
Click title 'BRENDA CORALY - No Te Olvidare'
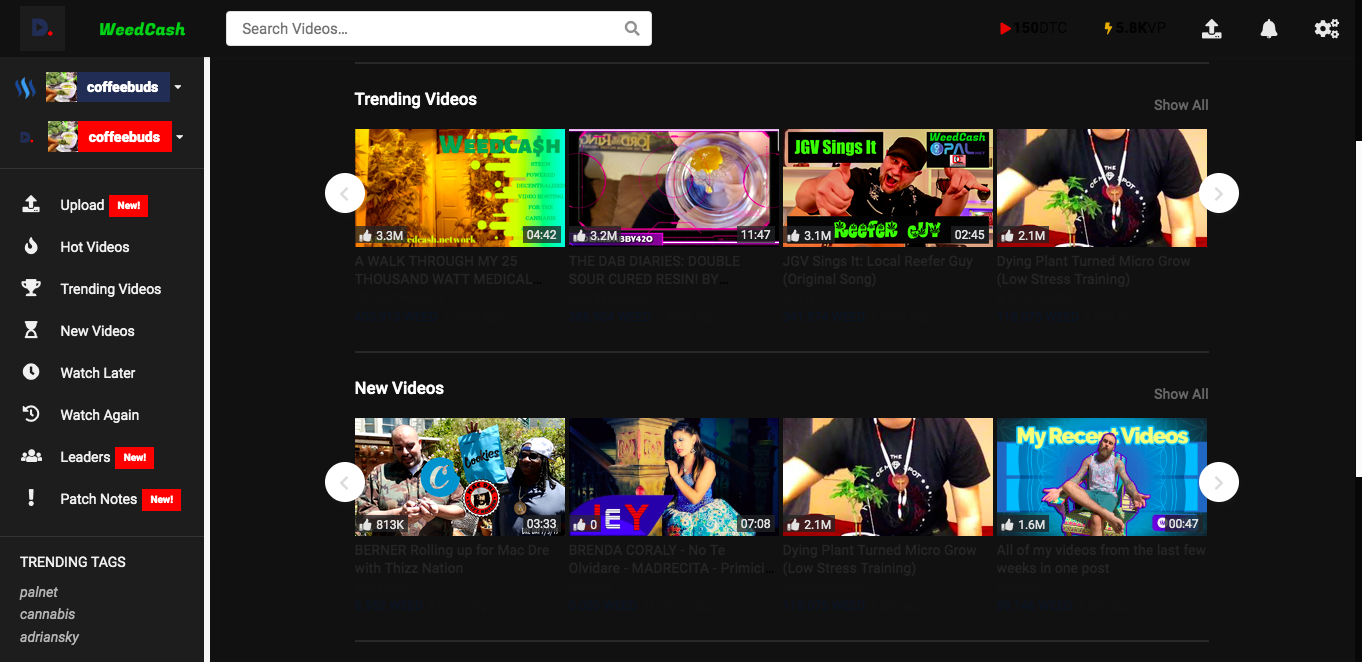tap(673, 559)
